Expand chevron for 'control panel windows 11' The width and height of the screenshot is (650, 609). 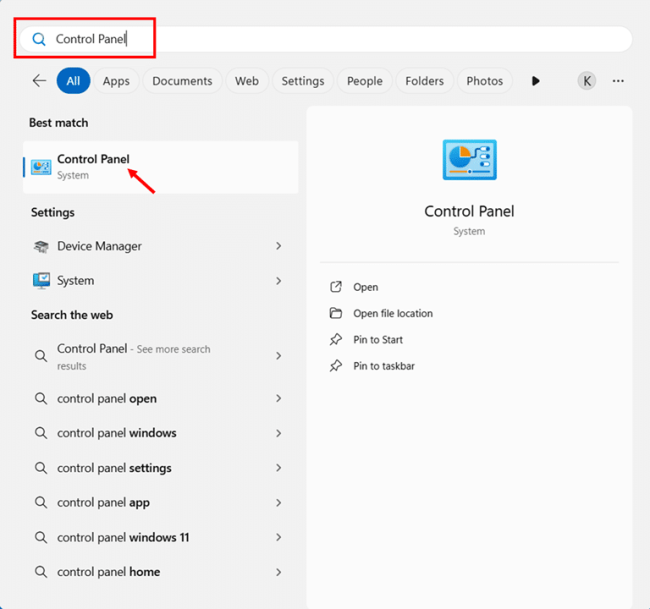tap(279, 537)
